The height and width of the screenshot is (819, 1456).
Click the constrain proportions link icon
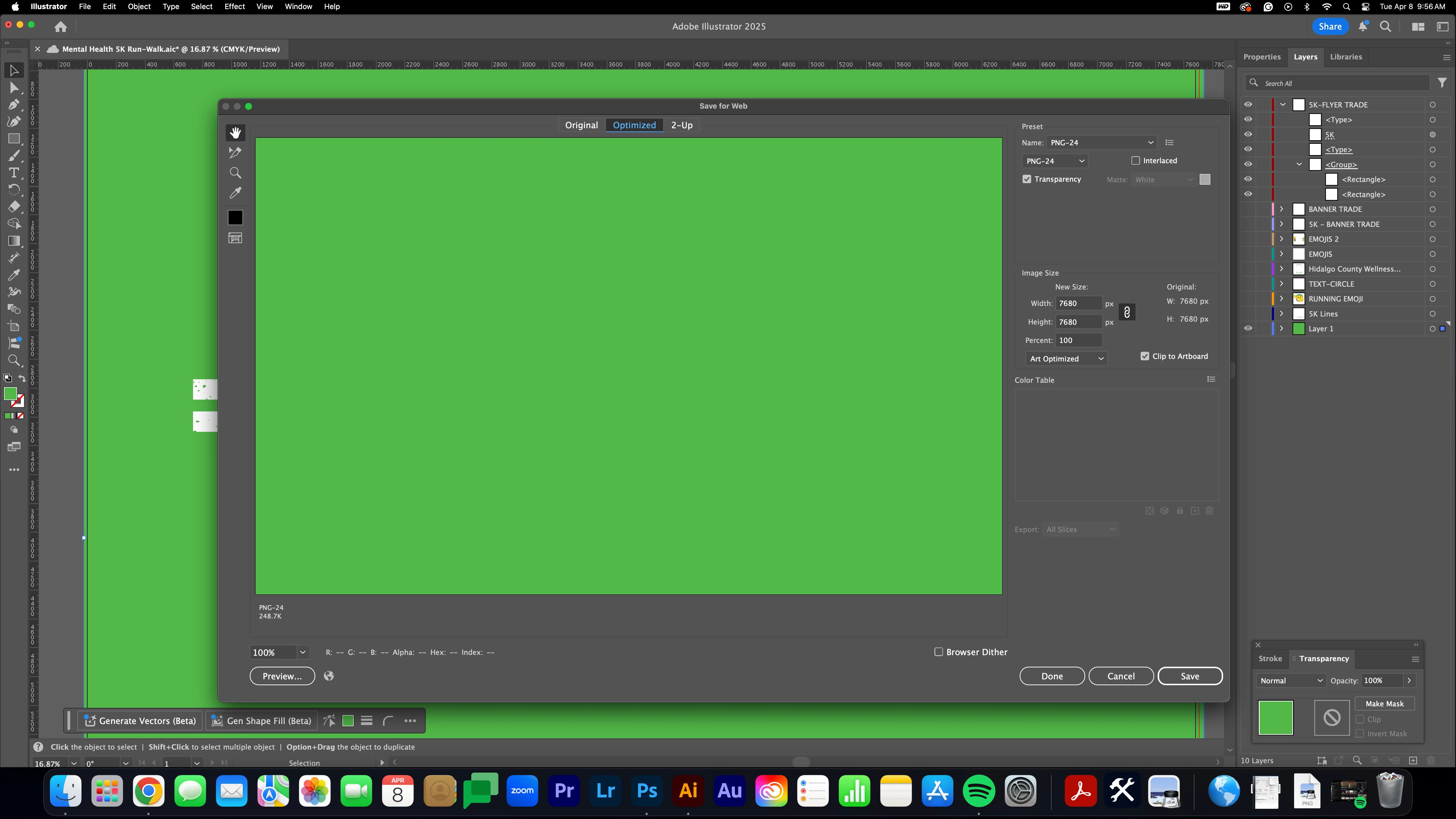pyautogui.click(x=1126, y=312)
